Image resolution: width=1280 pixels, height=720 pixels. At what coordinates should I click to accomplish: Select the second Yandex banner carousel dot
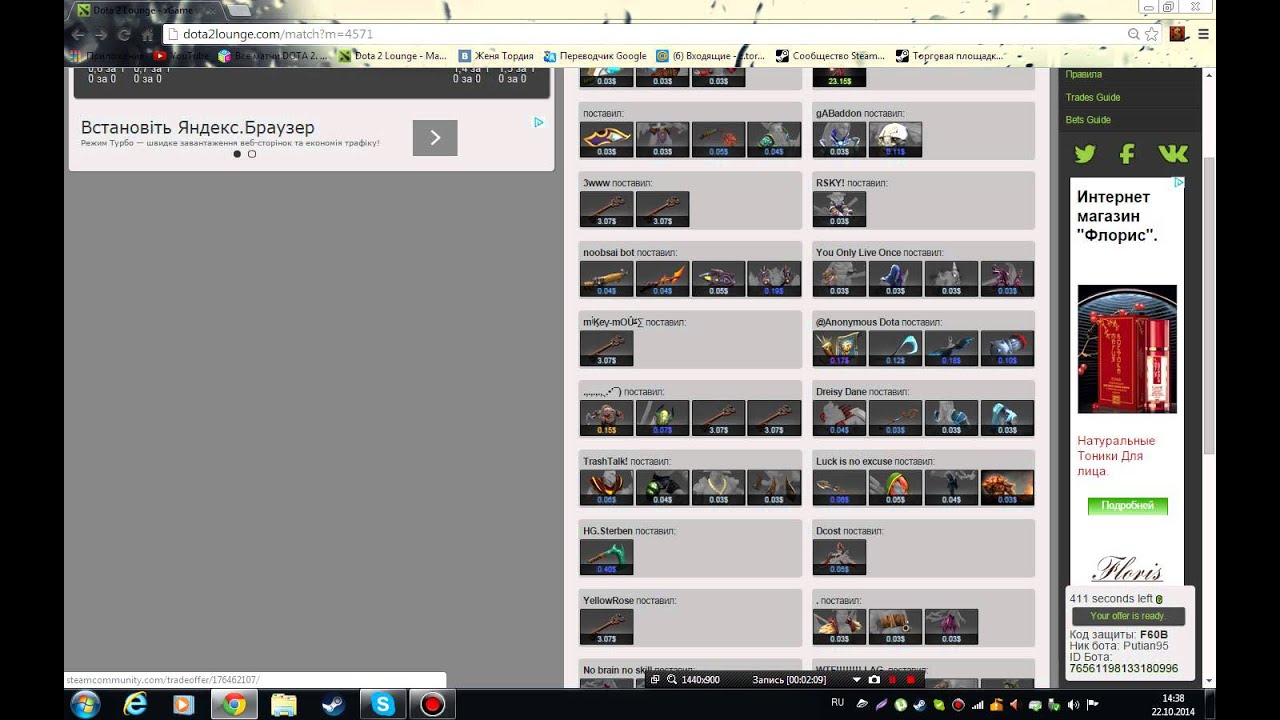tap(252, 154)
